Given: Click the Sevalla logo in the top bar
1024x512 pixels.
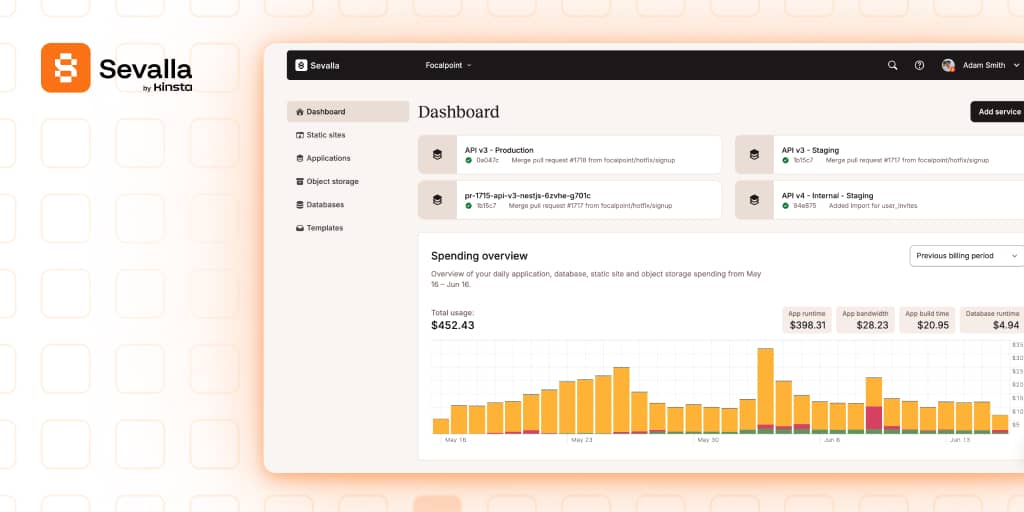Looking at the screenshot, I should click(317, 66).
